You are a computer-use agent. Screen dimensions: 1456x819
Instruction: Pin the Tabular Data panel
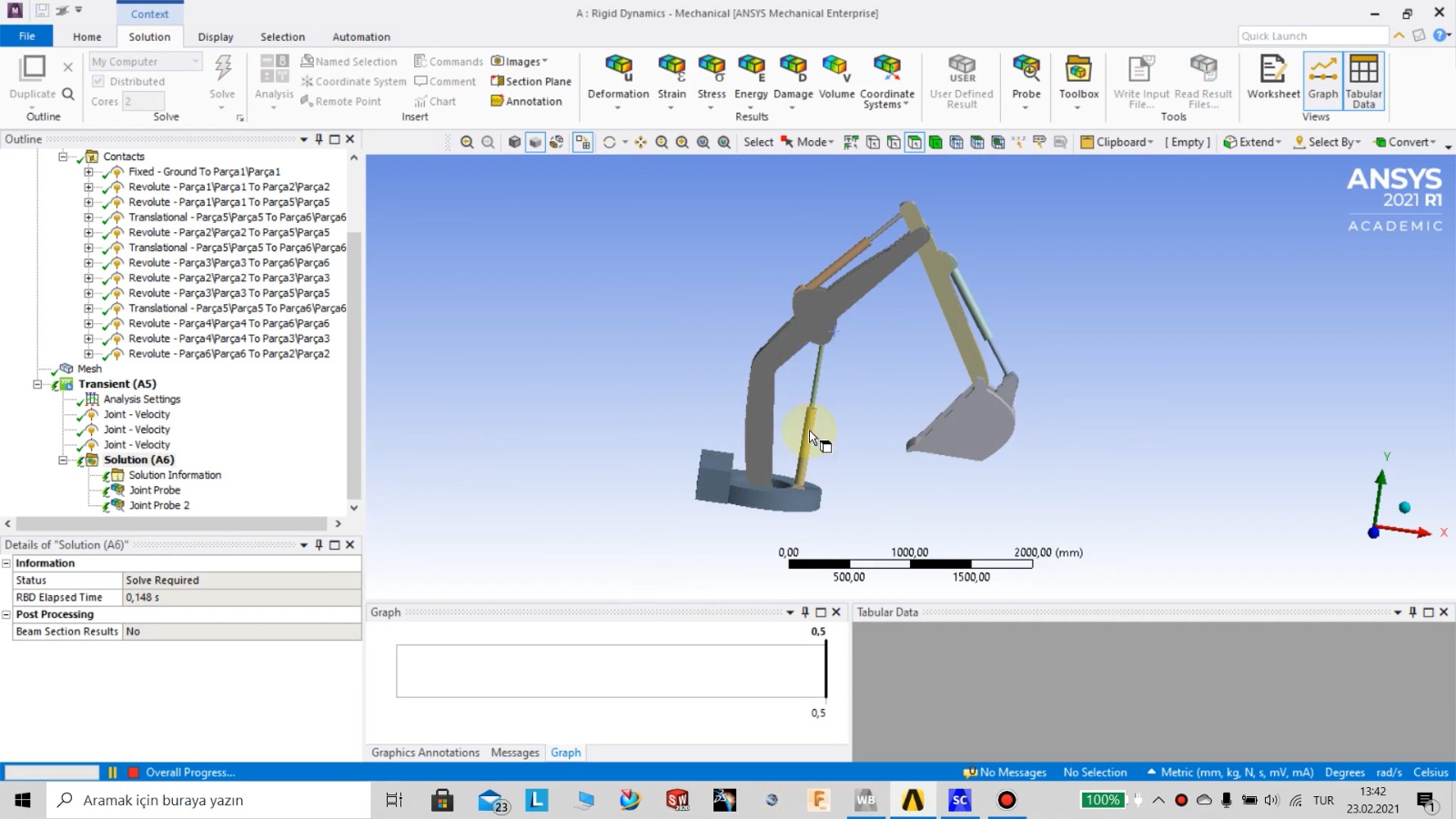click(x=1412, y=612)
